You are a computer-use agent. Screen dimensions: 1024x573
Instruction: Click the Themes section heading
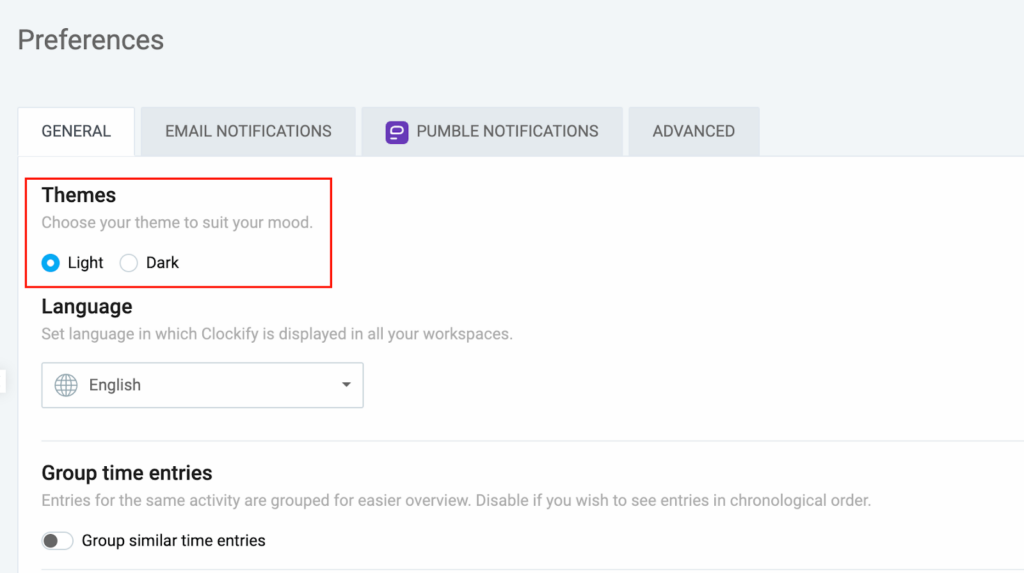tap(79, 195)
